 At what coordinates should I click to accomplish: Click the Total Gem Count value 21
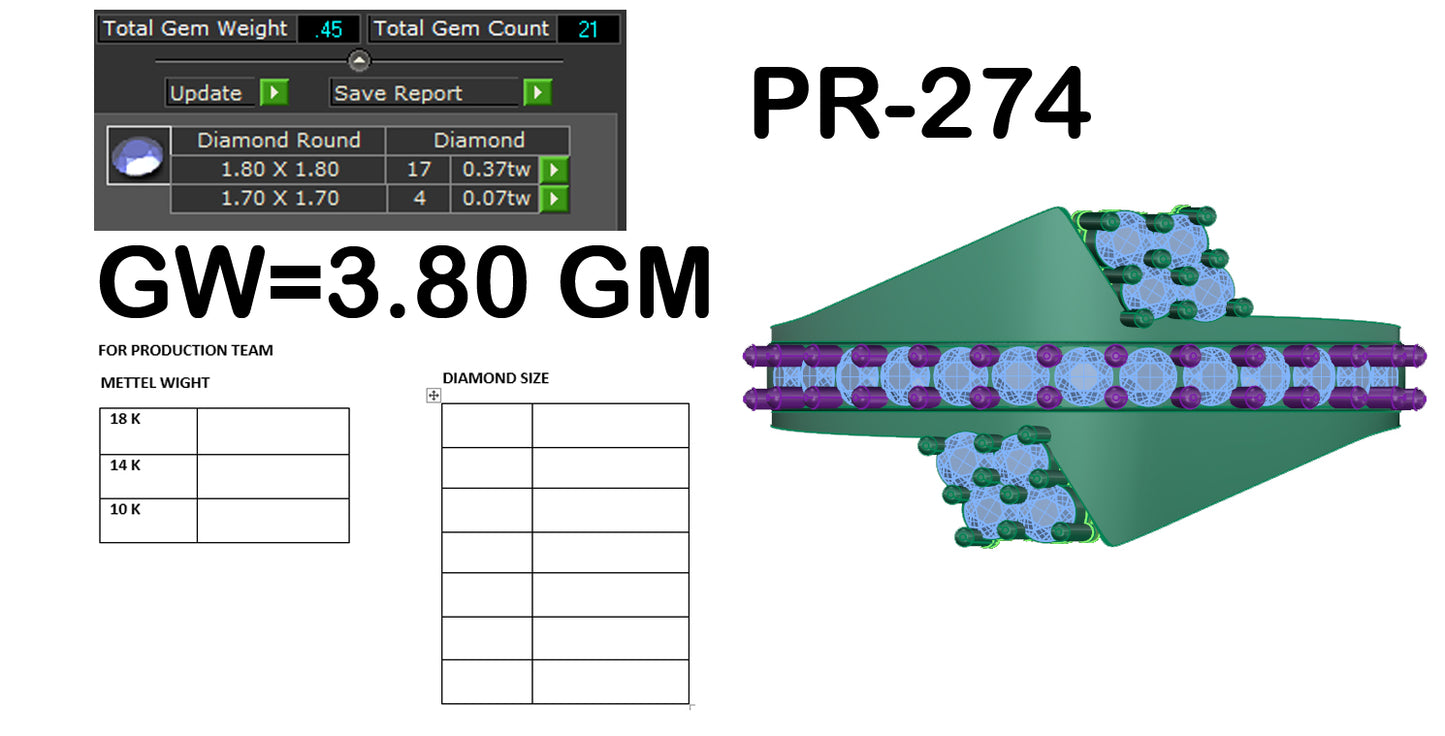[x=588, y=29]
